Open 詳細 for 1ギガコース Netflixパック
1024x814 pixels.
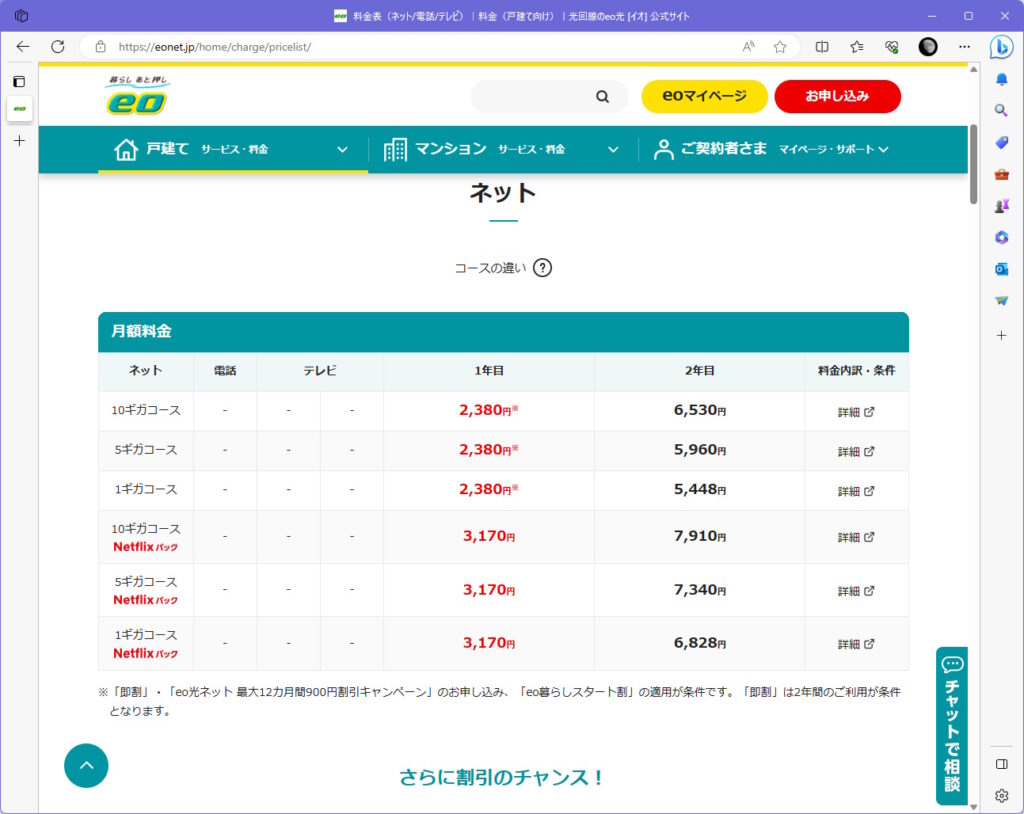coord(856,643)
